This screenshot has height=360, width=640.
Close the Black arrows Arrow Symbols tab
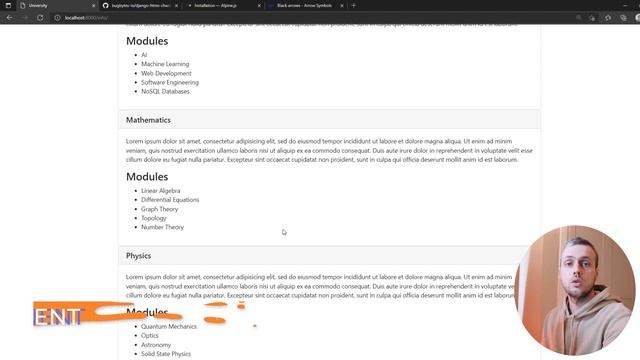coord(342,6)
